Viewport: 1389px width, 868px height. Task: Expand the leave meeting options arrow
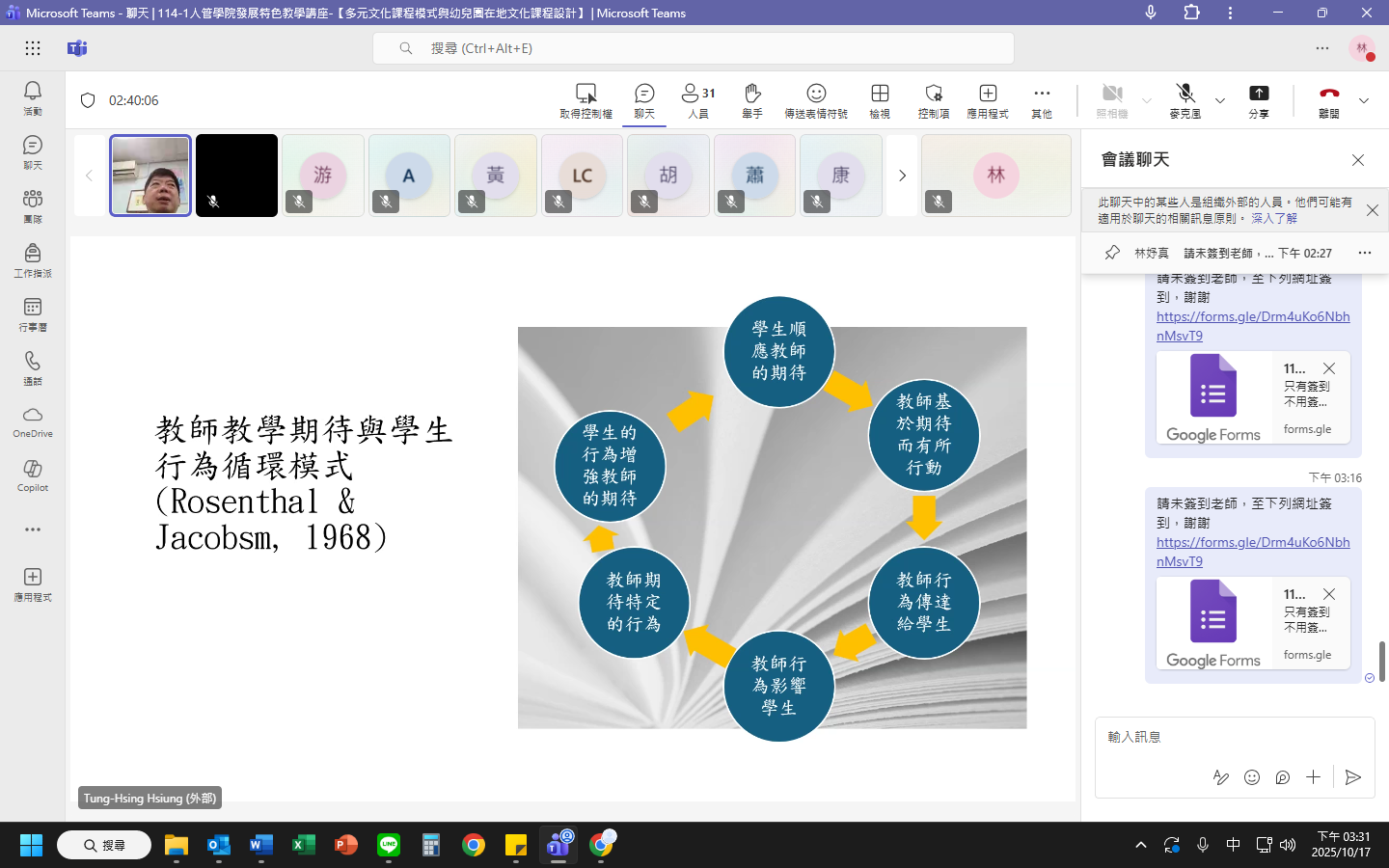coord(1364,100)
